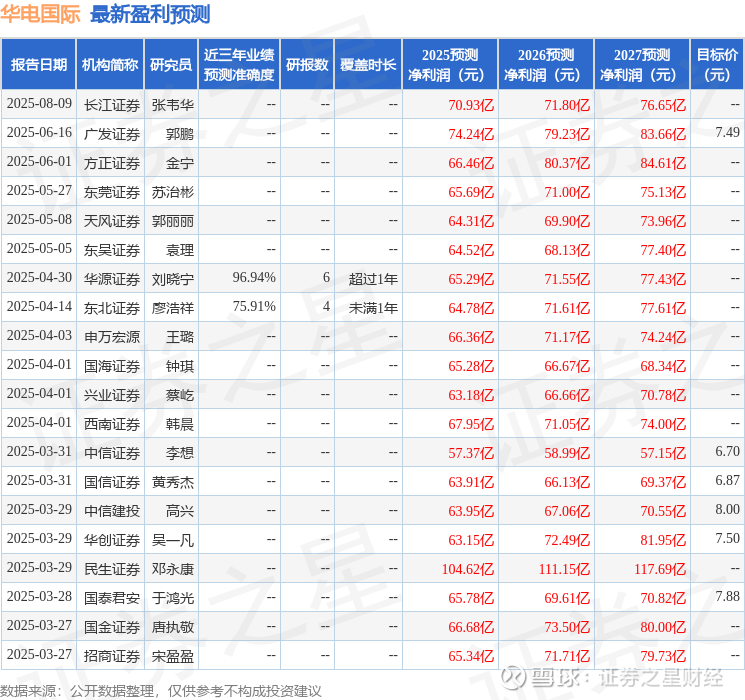The image size is (745, 700).
Task: Click the 东莞证券 institution cell
Action: point(112,192)
